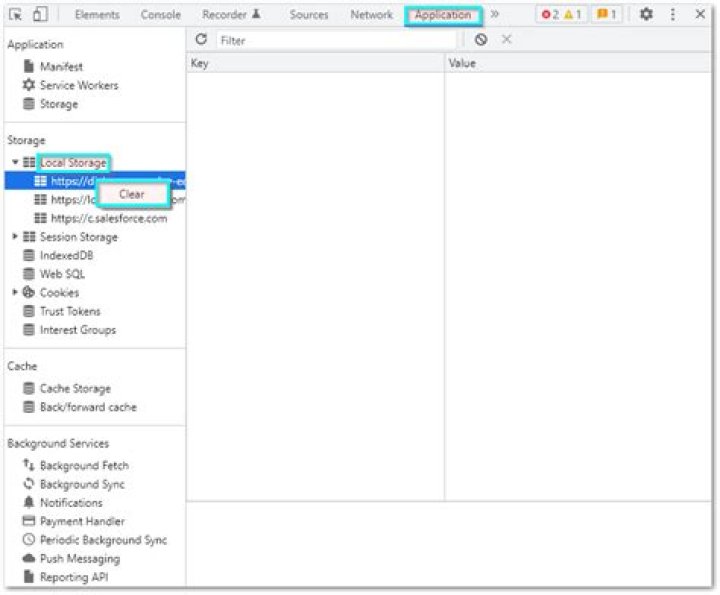The image size is (720, 595).
Task: Click the Periodic Background Sync clock icon
Action: click(x=29, y=539)
